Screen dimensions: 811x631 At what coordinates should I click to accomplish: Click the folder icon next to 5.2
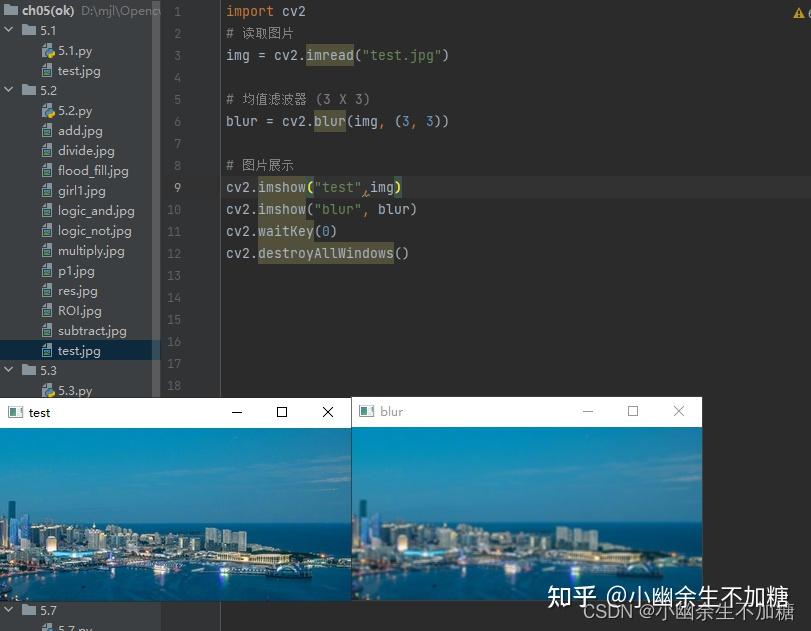29,90
